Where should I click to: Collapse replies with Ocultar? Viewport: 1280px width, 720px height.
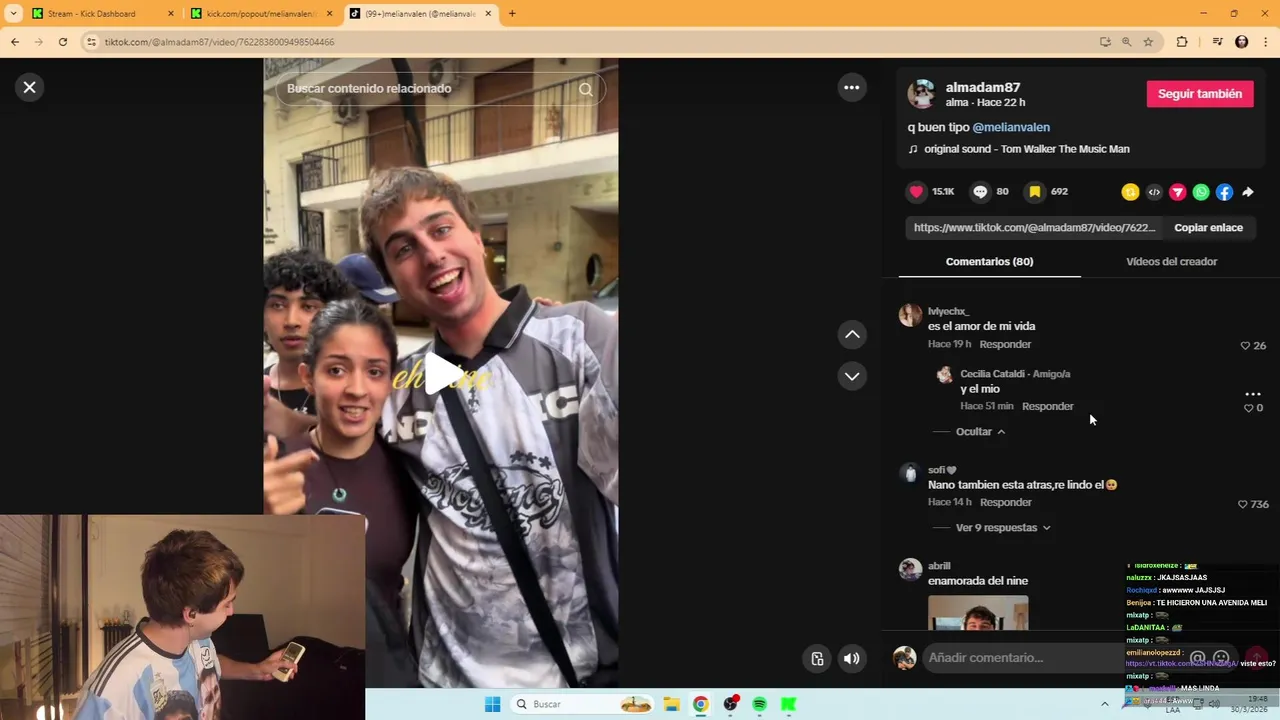[980, 432]
